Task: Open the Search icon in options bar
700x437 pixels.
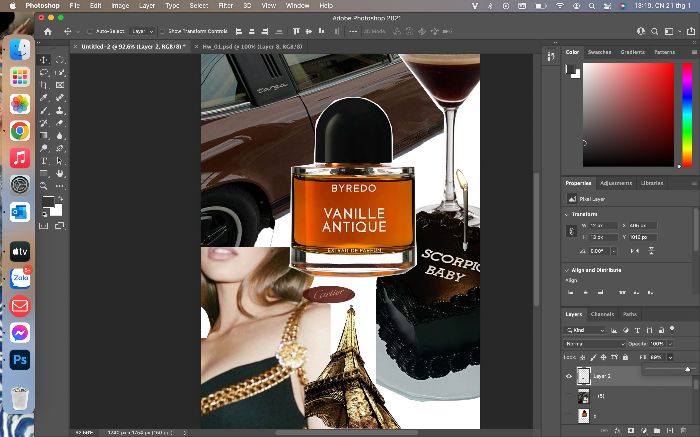Action: (x=654, y=32)
